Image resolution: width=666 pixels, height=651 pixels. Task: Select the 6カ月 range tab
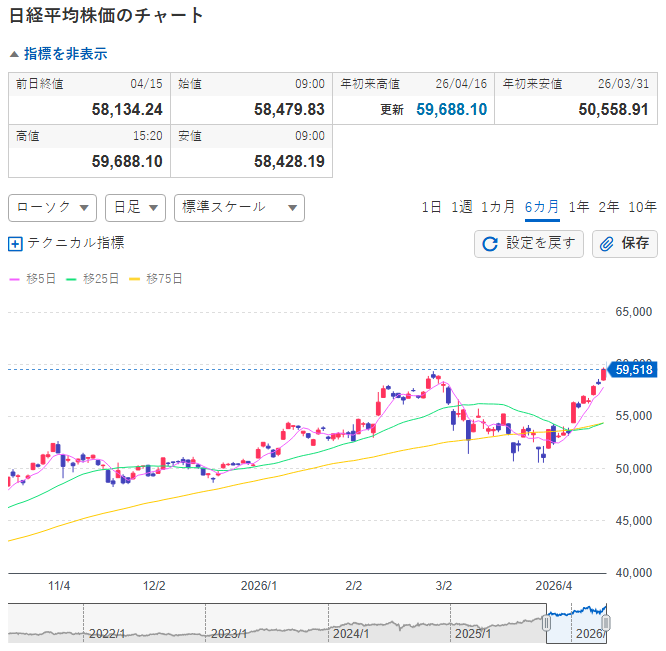[x=542, y=207]
